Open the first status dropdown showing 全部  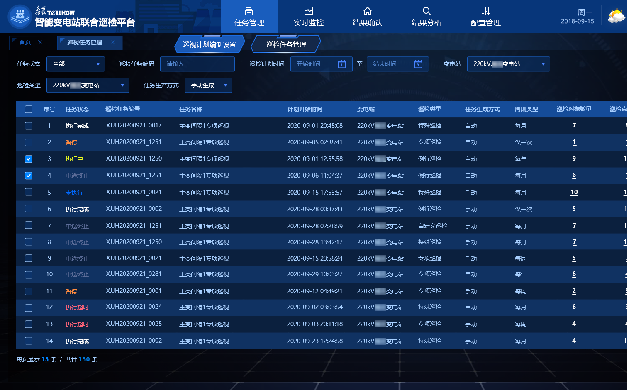click(76, 64)
